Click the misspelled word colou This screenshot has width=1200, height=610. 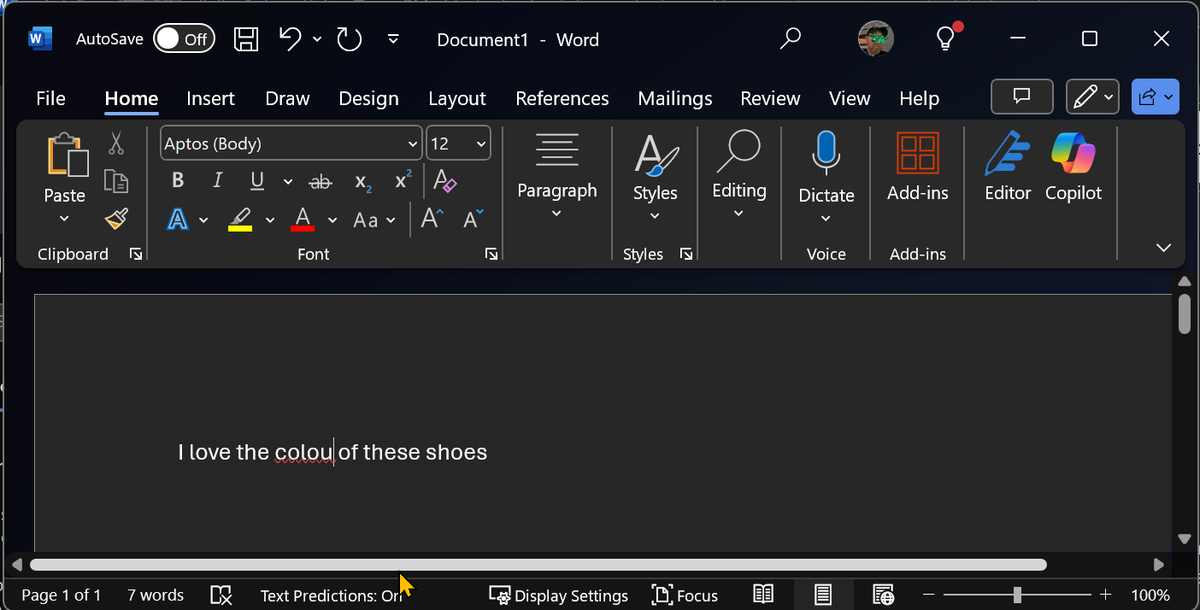pos(302,452)
